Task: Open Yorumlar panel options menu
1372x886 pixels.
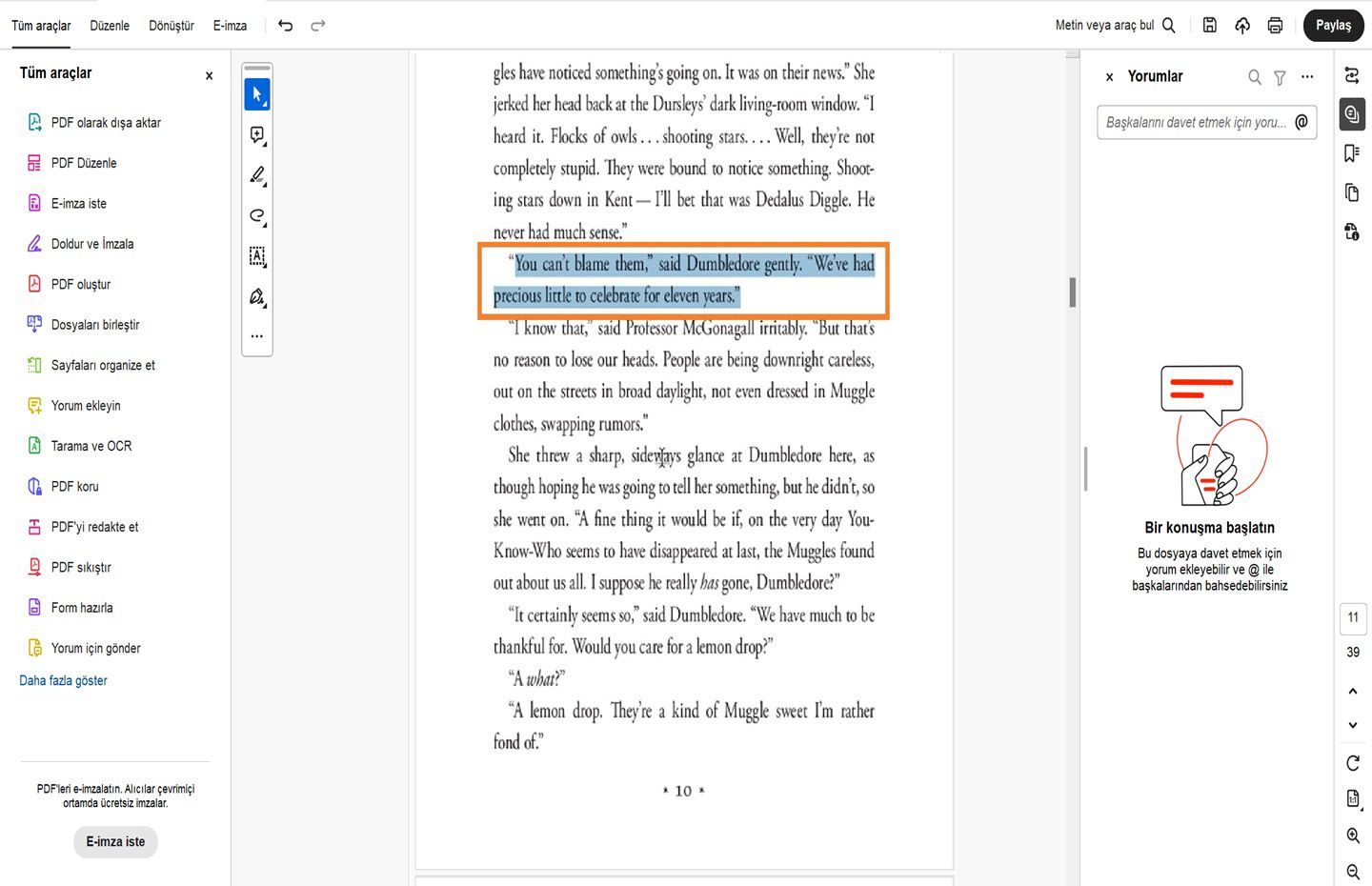Action: click(1307, 77)
